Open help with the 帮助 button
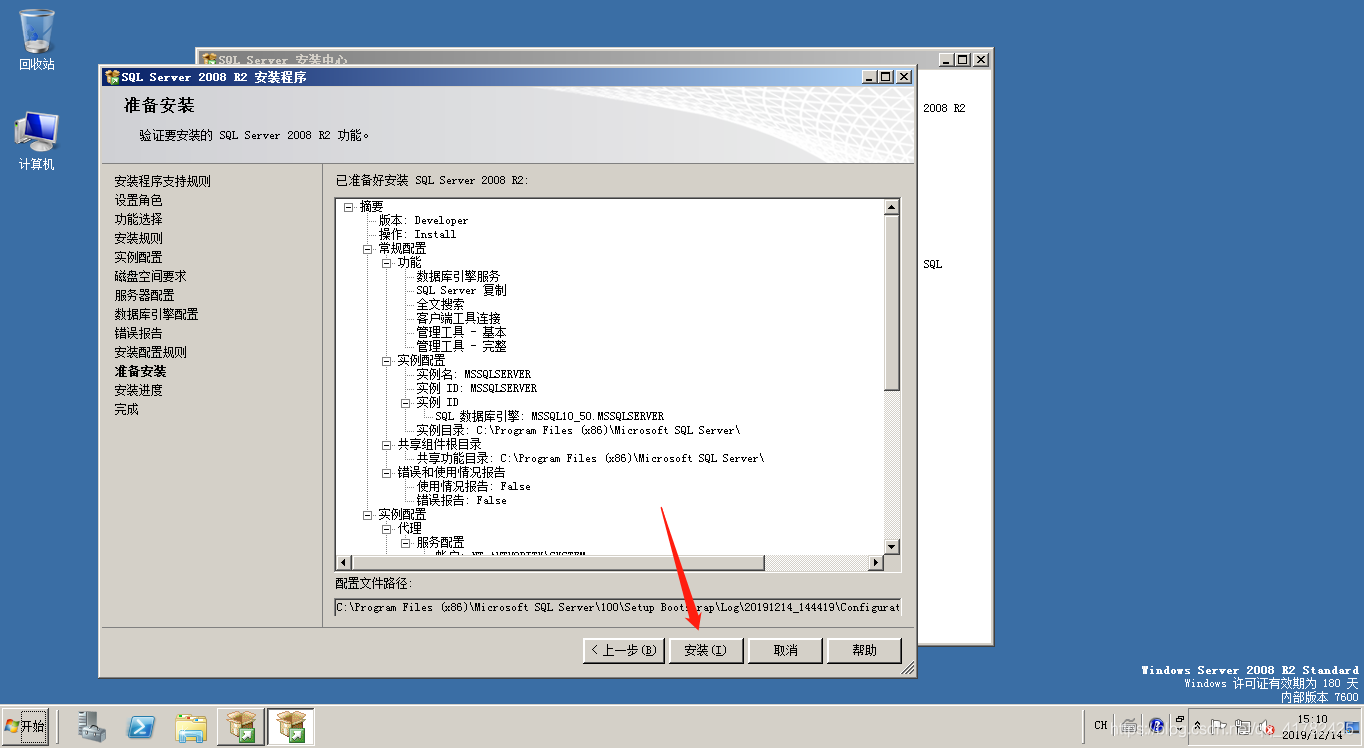 point(864,650)
